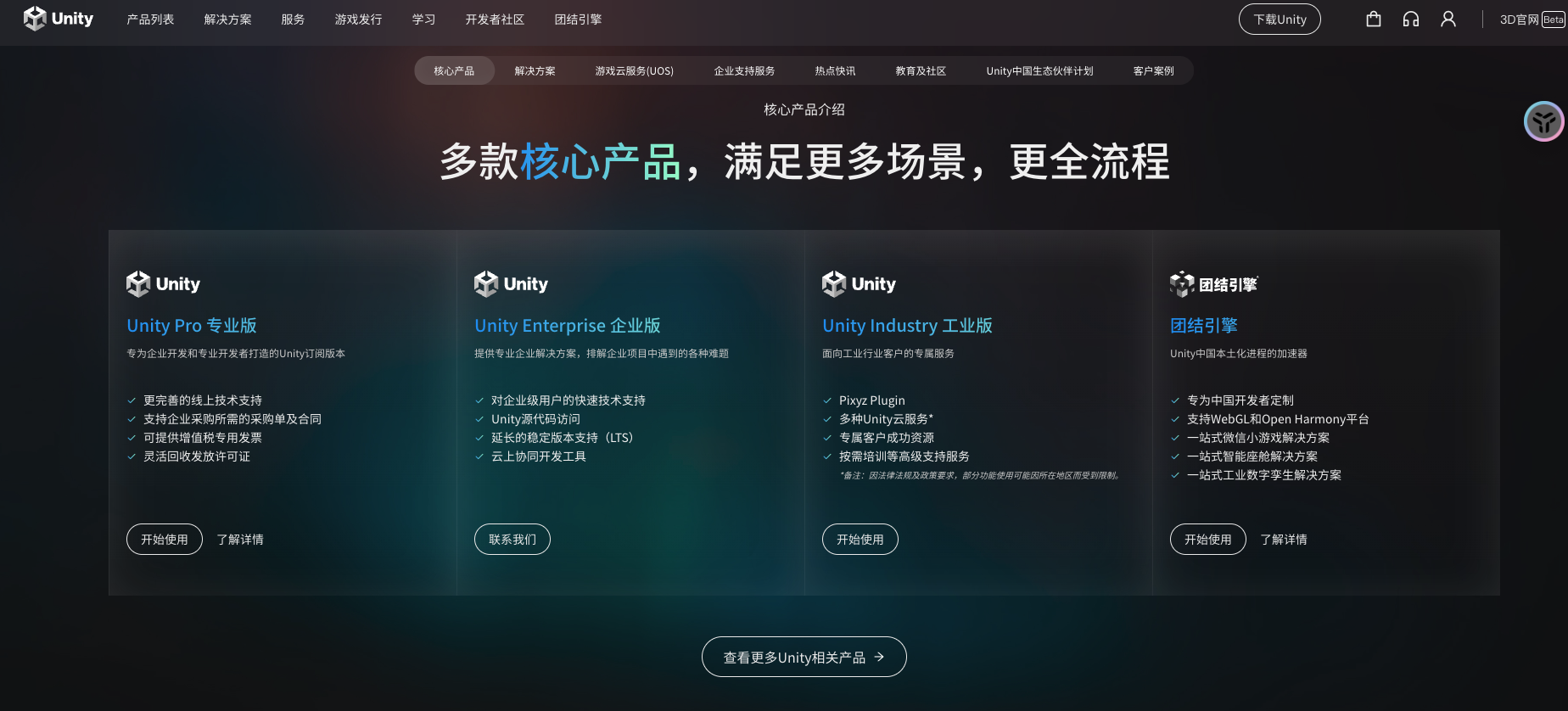Switch to 客户案例 tab

(1153, 70)
